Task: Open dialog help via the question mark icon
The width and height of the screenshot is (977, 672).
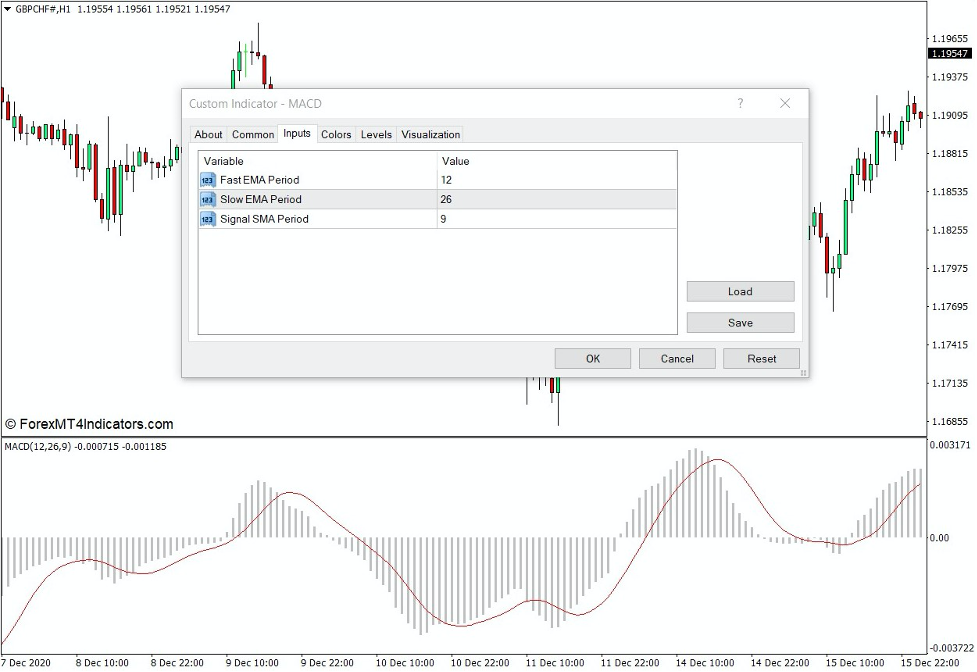Action: (740, 103)
